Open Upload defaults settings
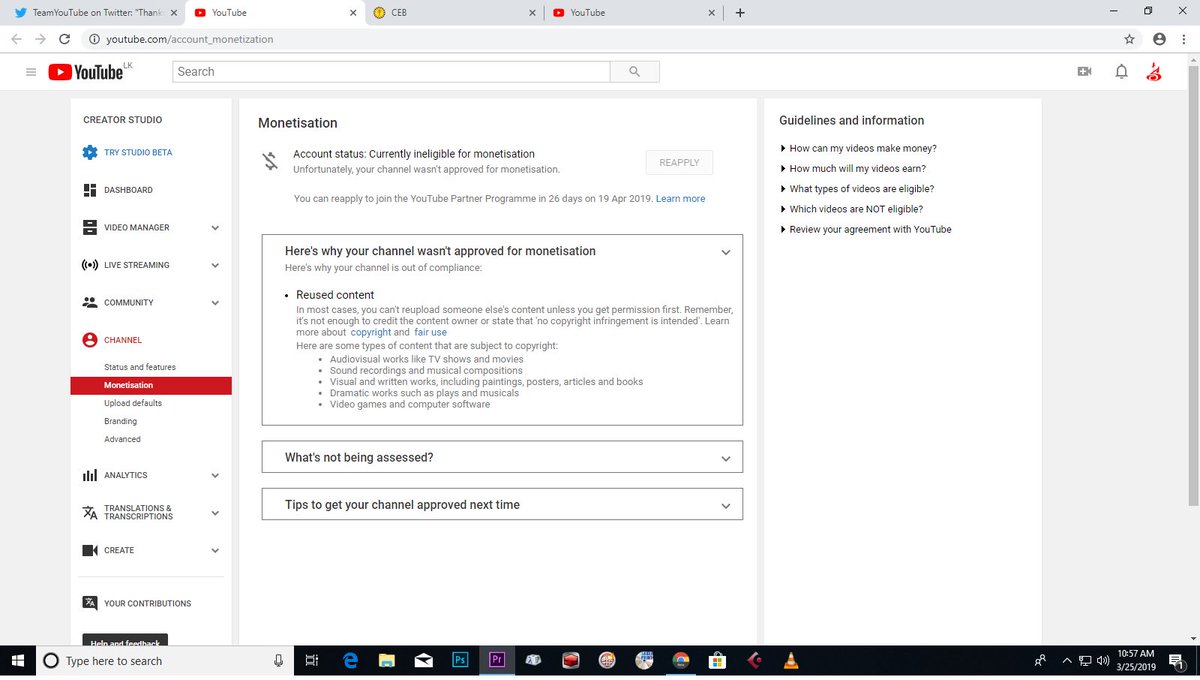The width and height of the screenshot is (1200, 680). 133,403
